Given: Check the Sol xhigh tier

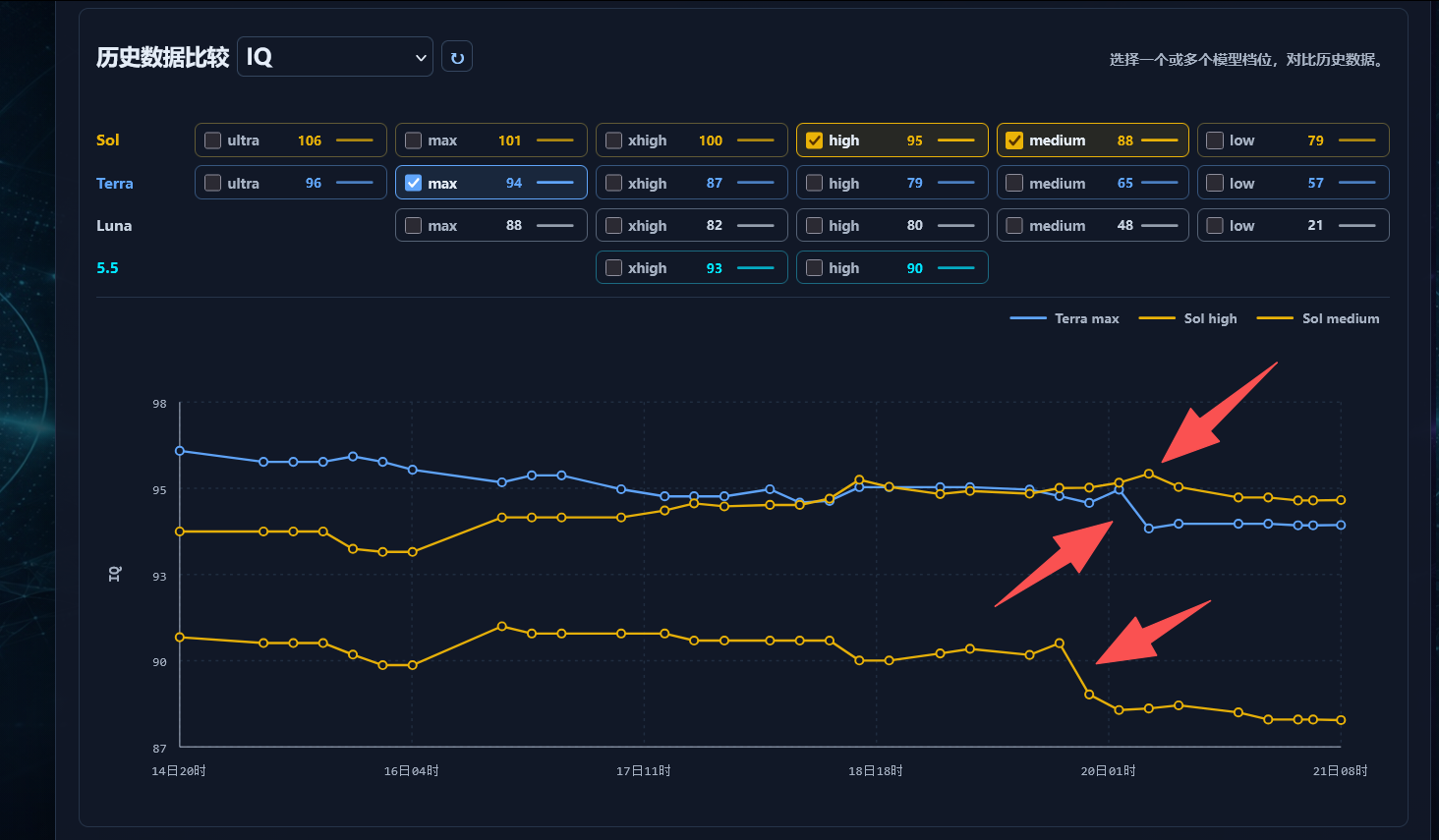Looking at the screenshot, I should click(x=613, y=140).
